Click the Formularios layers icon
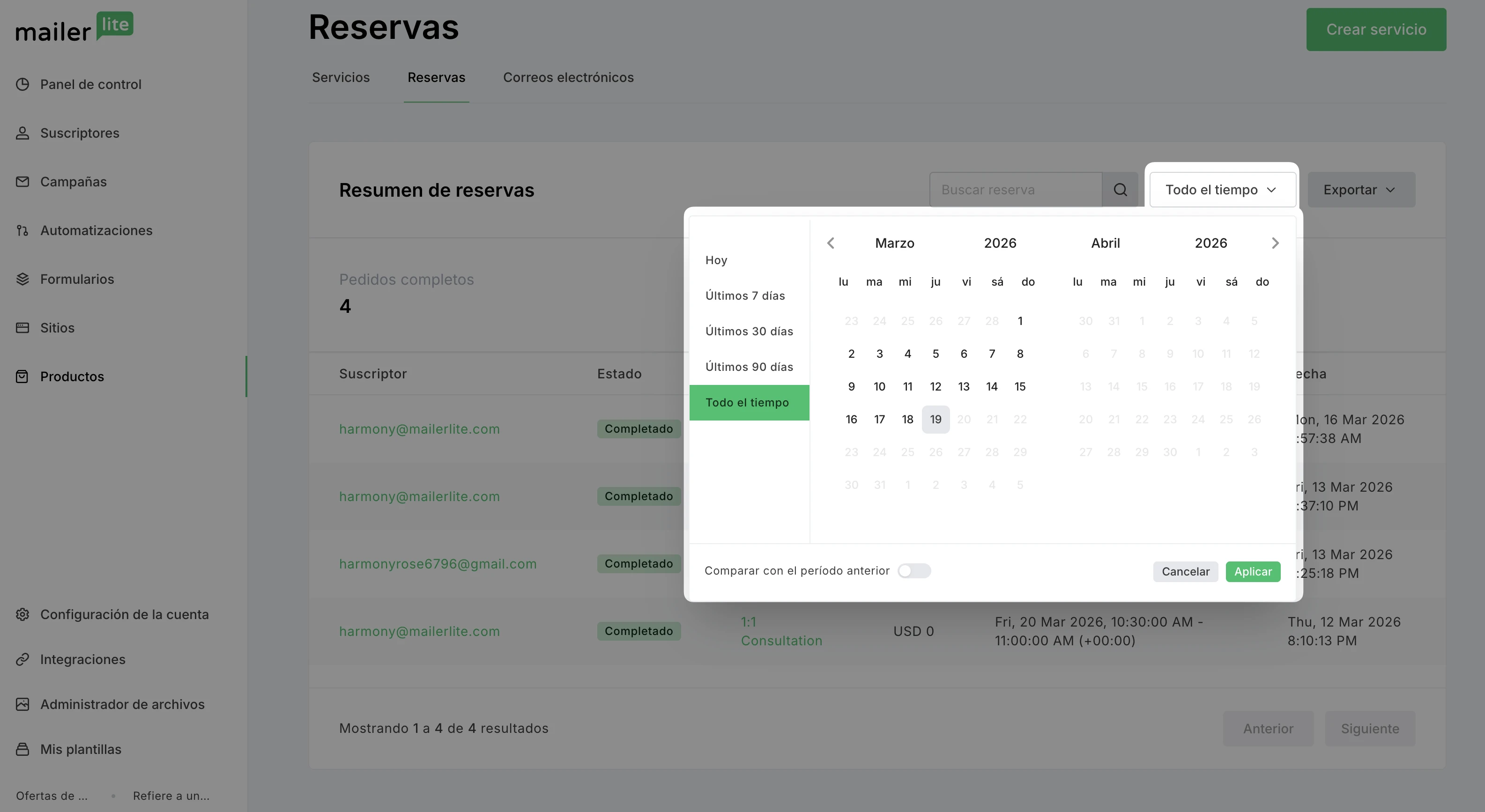Viewport: 1485px width, 812px height. [22, 279]
